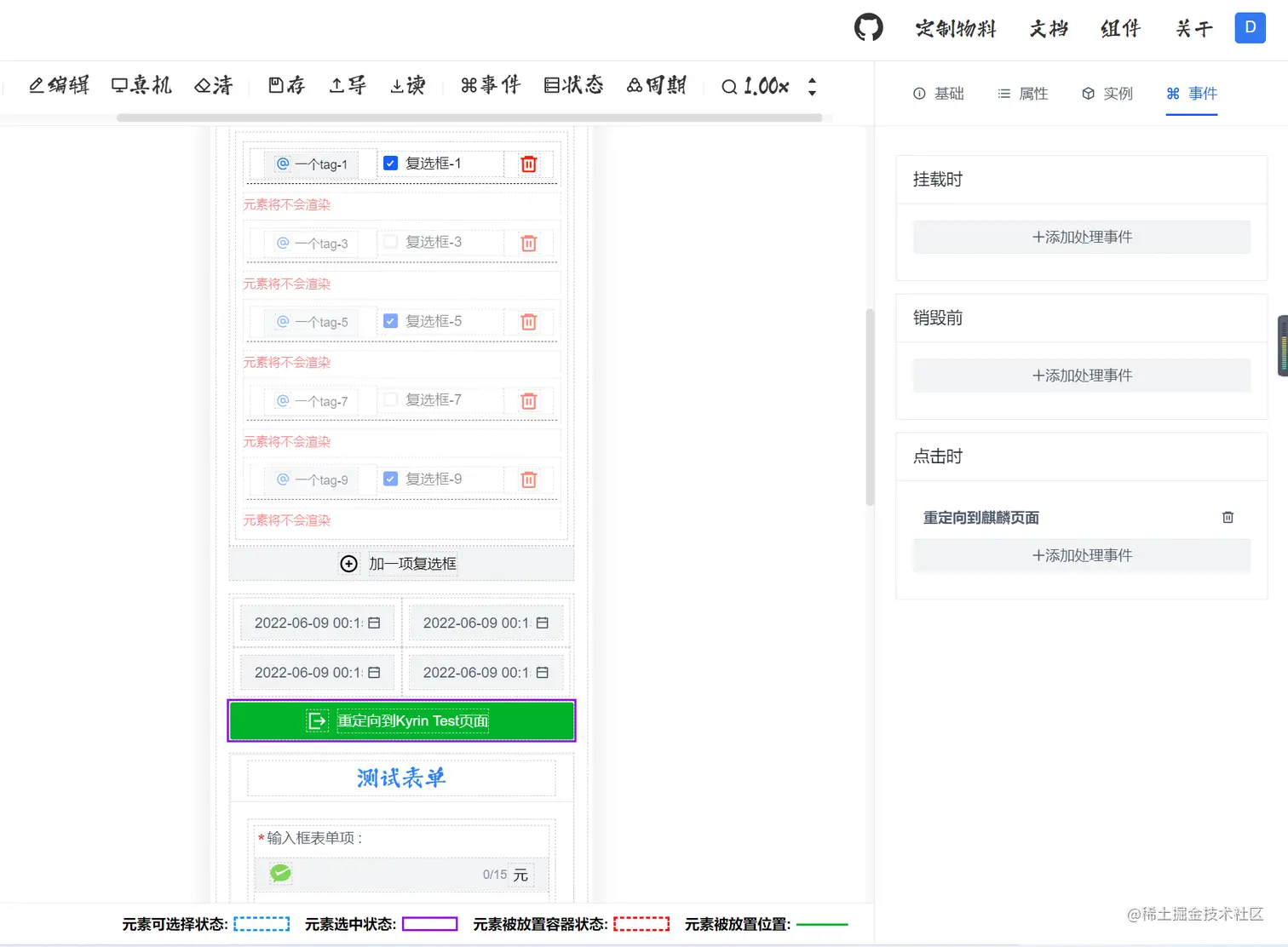This screenshot has width=1288, height=947.
Task: Open the 文档 docs menu item
Action: pyautogui.click(x=1049, y=28)
